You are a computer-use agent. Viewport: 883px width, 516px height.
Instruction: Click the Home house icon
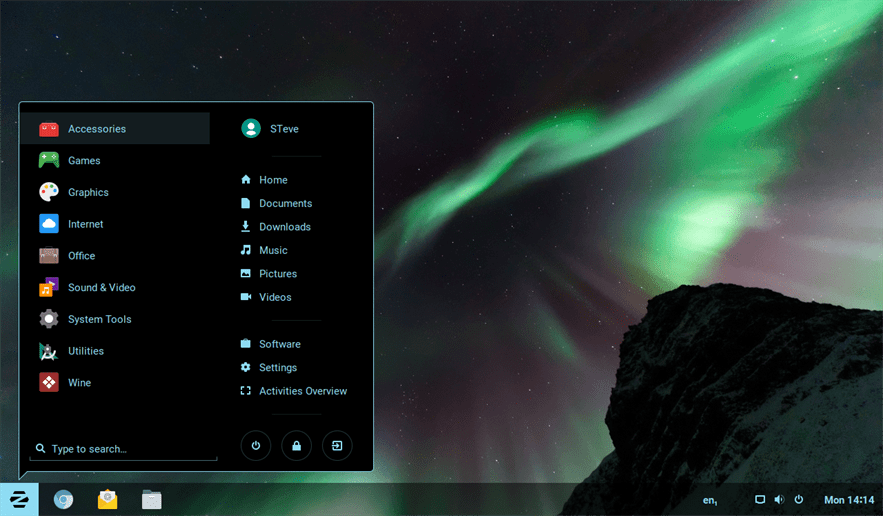click(x=246, y=180)
